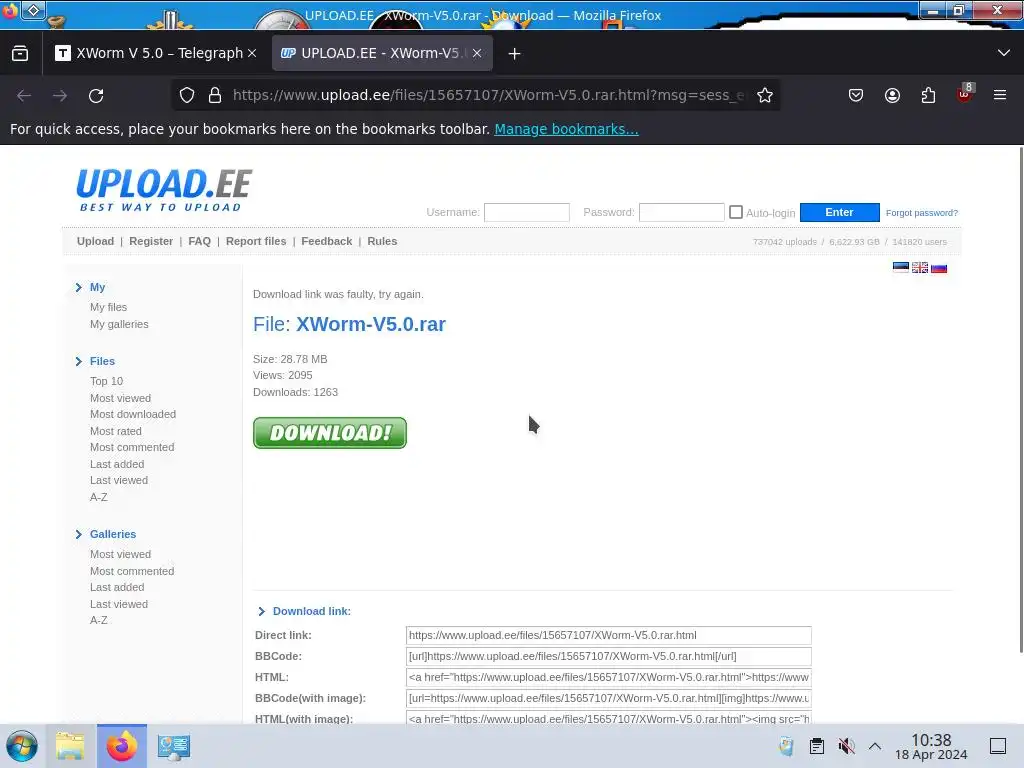
Task: Open the Firefox View tab list icon
Action: click(20, 54)
